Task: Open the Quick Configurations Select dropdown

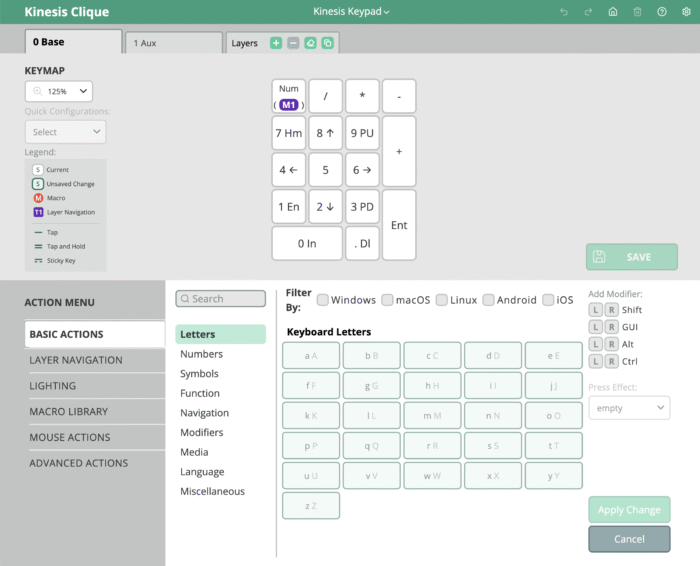Action: click(x=66, y=132)
